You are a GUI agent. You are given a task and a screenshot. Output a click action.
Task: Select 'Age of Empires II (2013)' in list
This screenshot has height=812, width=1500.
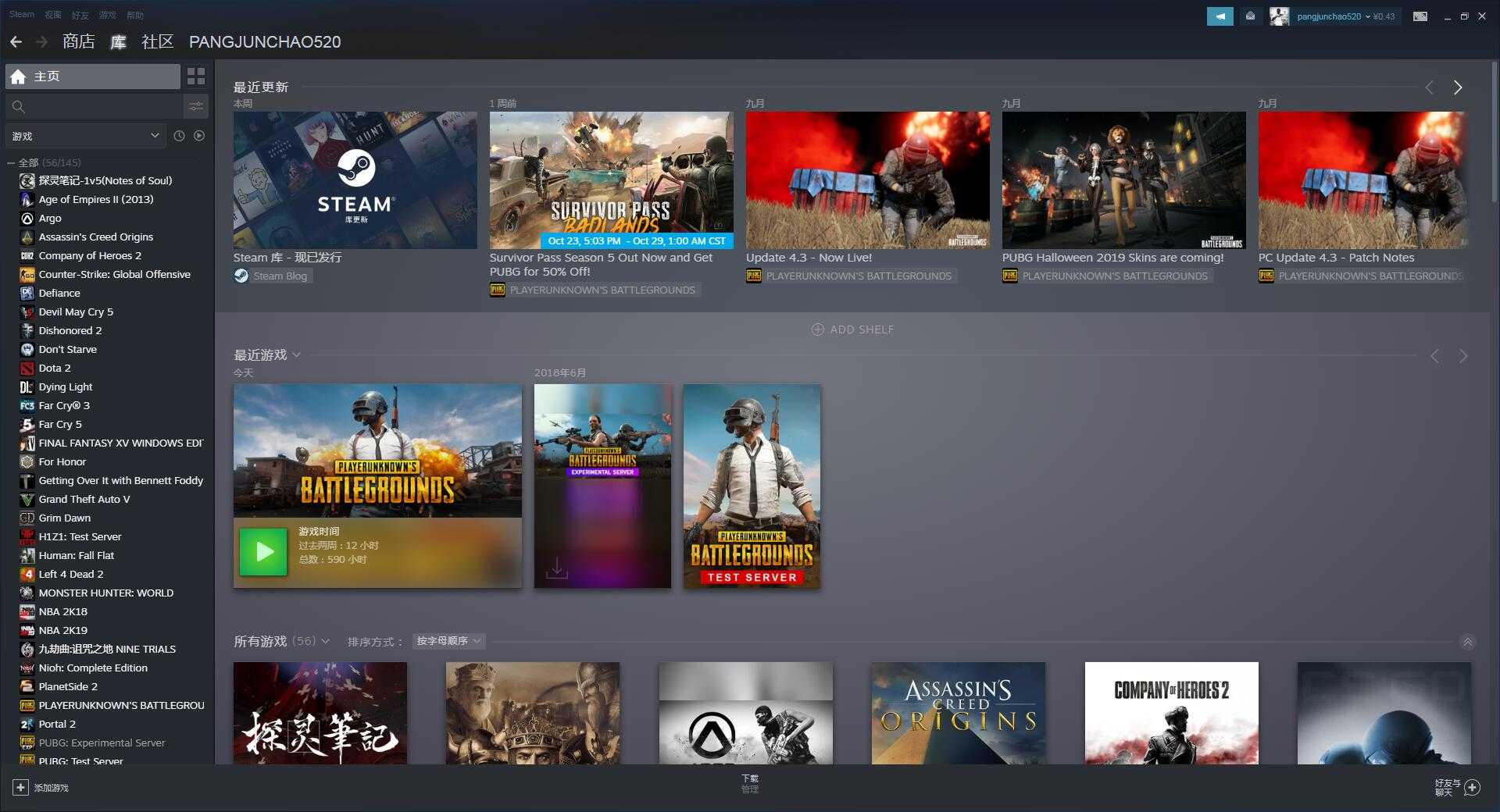point(96,200)
